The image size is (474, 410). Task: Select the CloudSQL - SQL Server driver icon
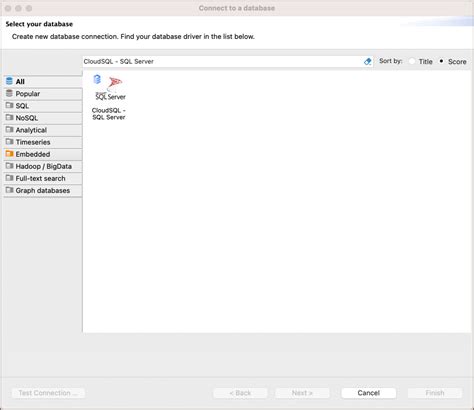point(109,88)
